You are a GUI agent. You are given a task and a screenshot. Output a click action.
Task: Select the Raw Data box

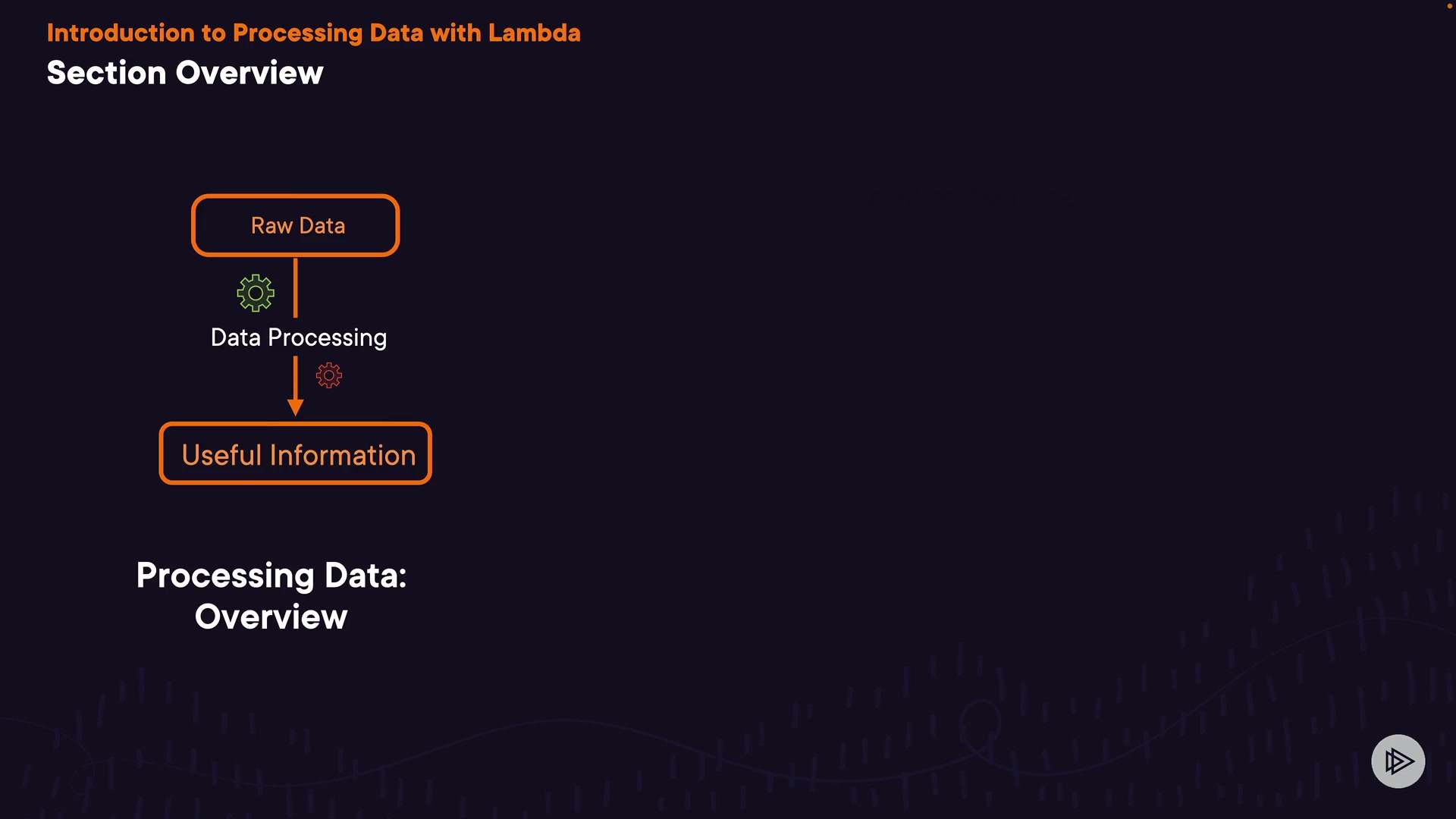(x=296, y=225)
